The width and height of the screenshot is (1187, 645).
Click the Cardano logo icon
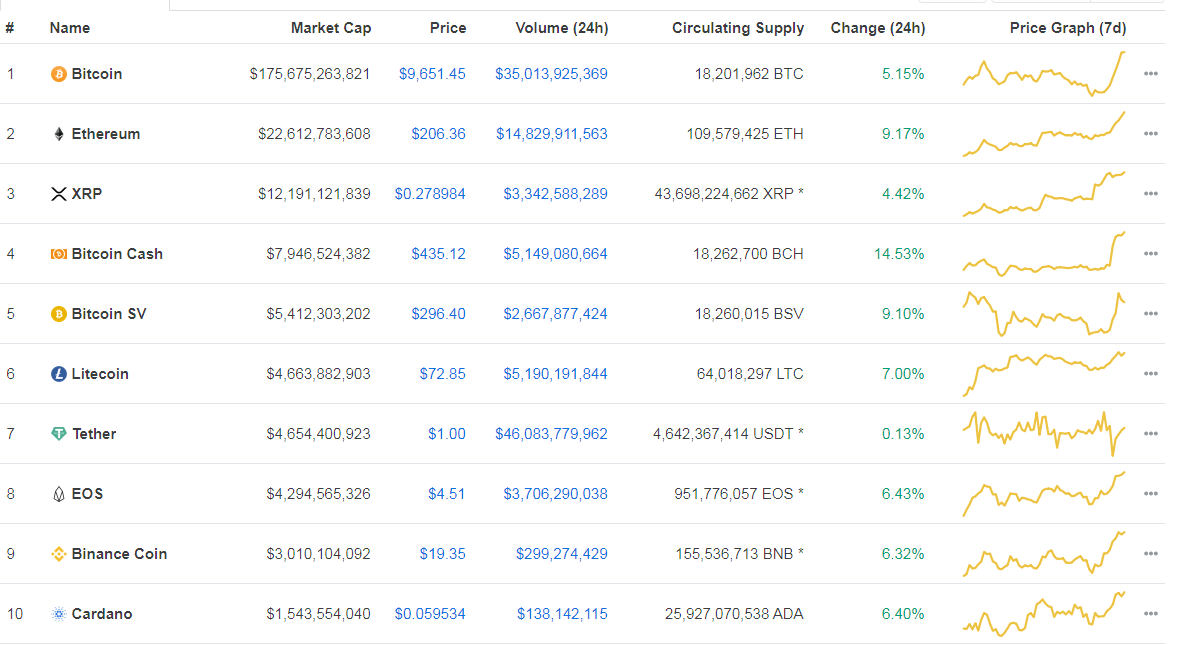(59, 614)
